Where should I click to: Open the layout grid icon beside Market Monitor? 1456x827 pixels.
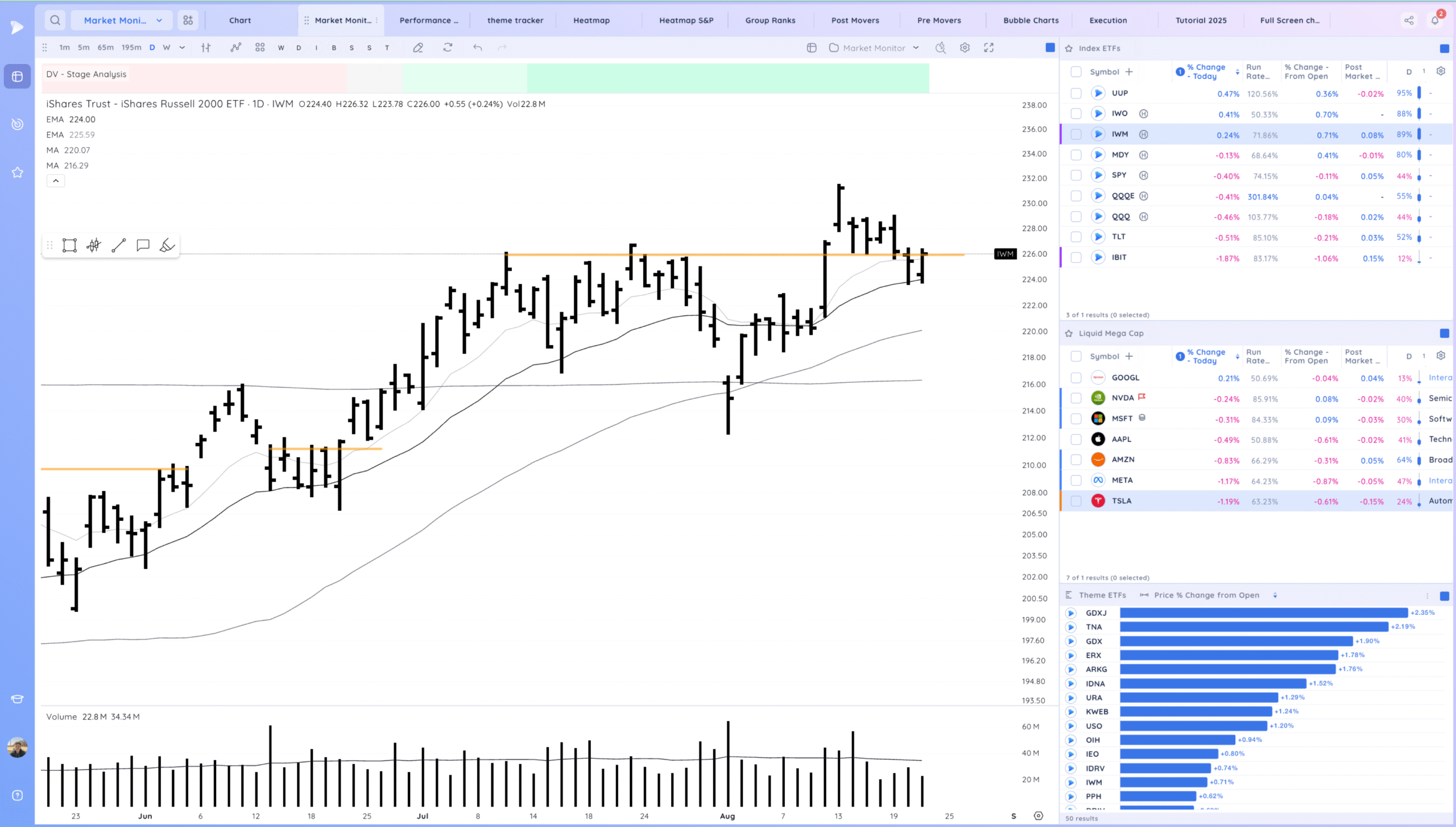click(x=188, y=20)
